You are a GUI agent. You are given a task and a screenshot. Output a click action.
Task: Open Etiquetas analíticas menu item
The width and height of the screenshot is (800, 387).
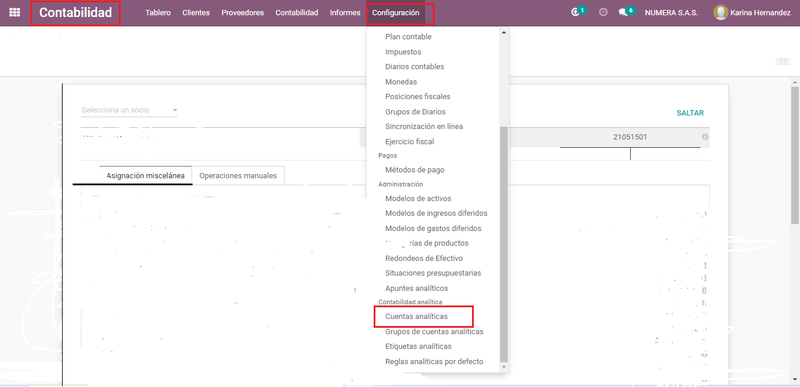pyautogui.click(x=418, y=346)
